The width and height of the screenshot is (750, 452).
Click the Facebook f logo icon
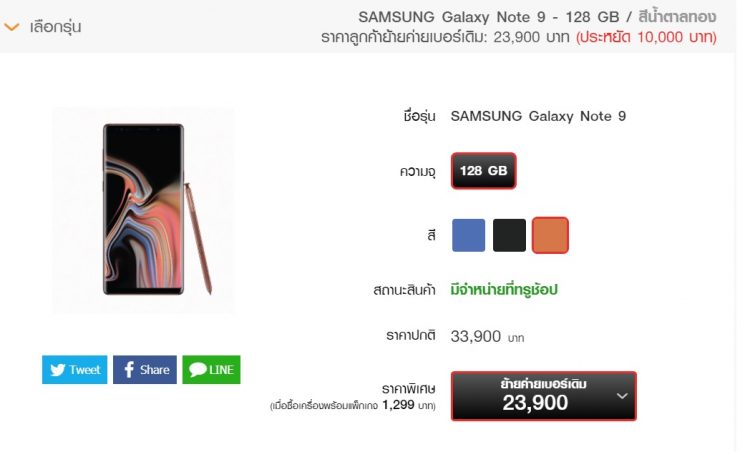tap(129, 370)
